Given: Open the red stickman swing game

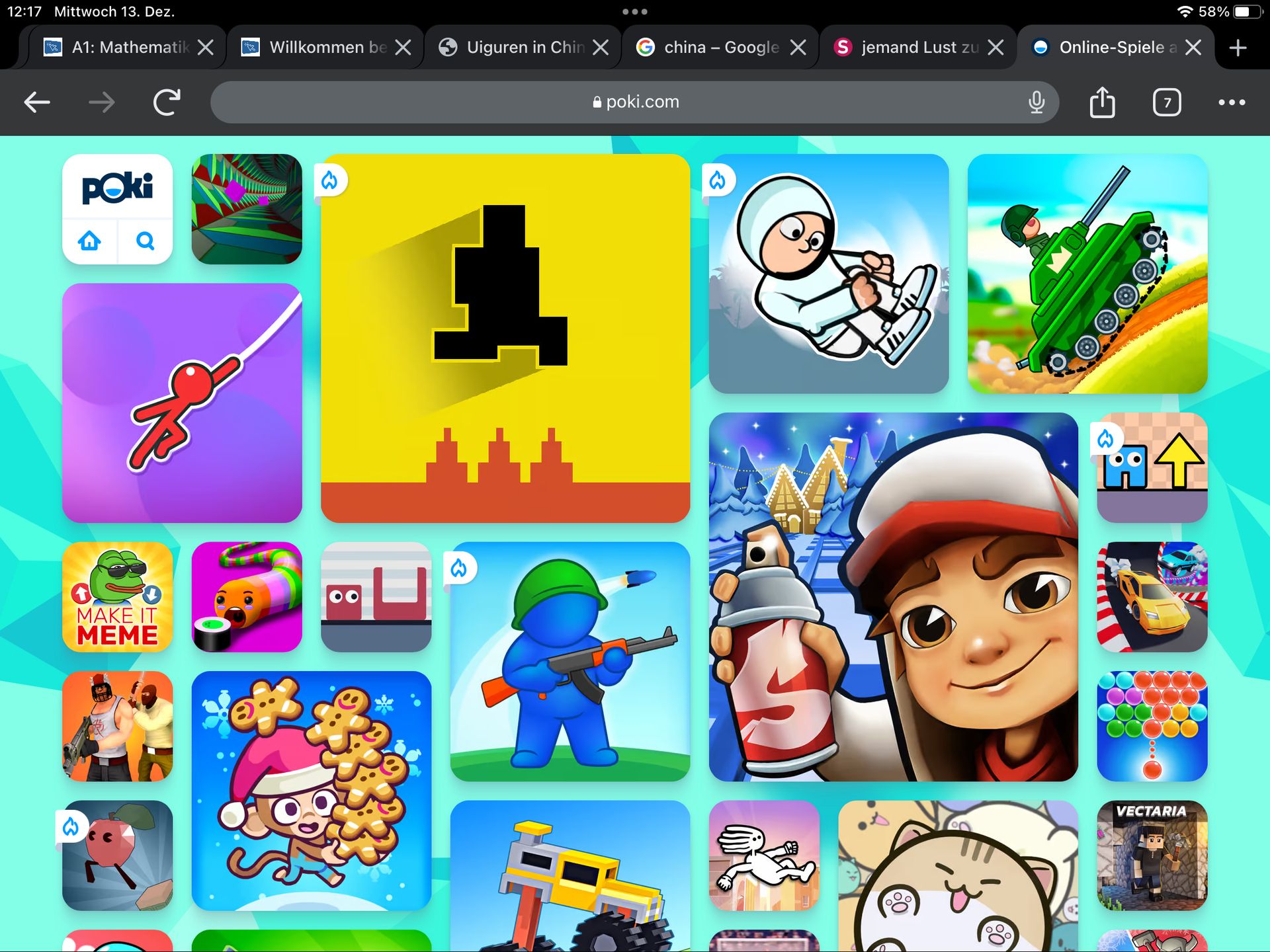Looking at the screenshot, I should [x=182, y=403].
